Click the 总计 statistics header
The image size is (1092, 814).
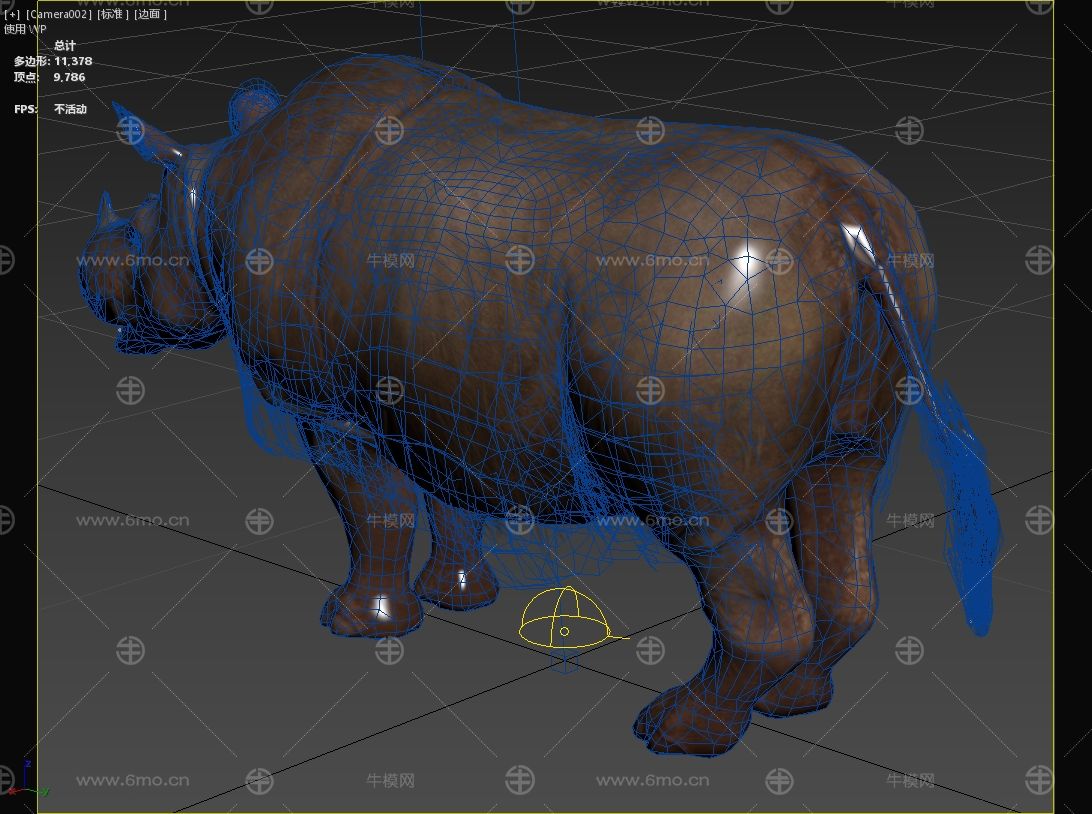[65, 46]
